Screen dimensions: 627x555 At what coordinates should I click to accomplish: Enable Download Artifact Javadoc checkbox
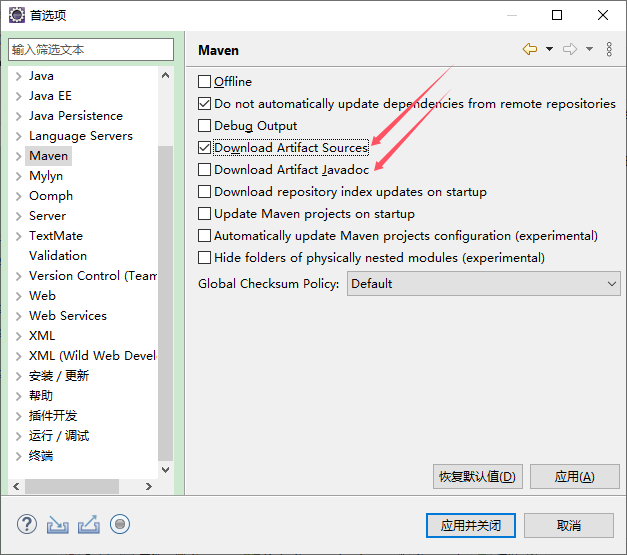[205, 170]
